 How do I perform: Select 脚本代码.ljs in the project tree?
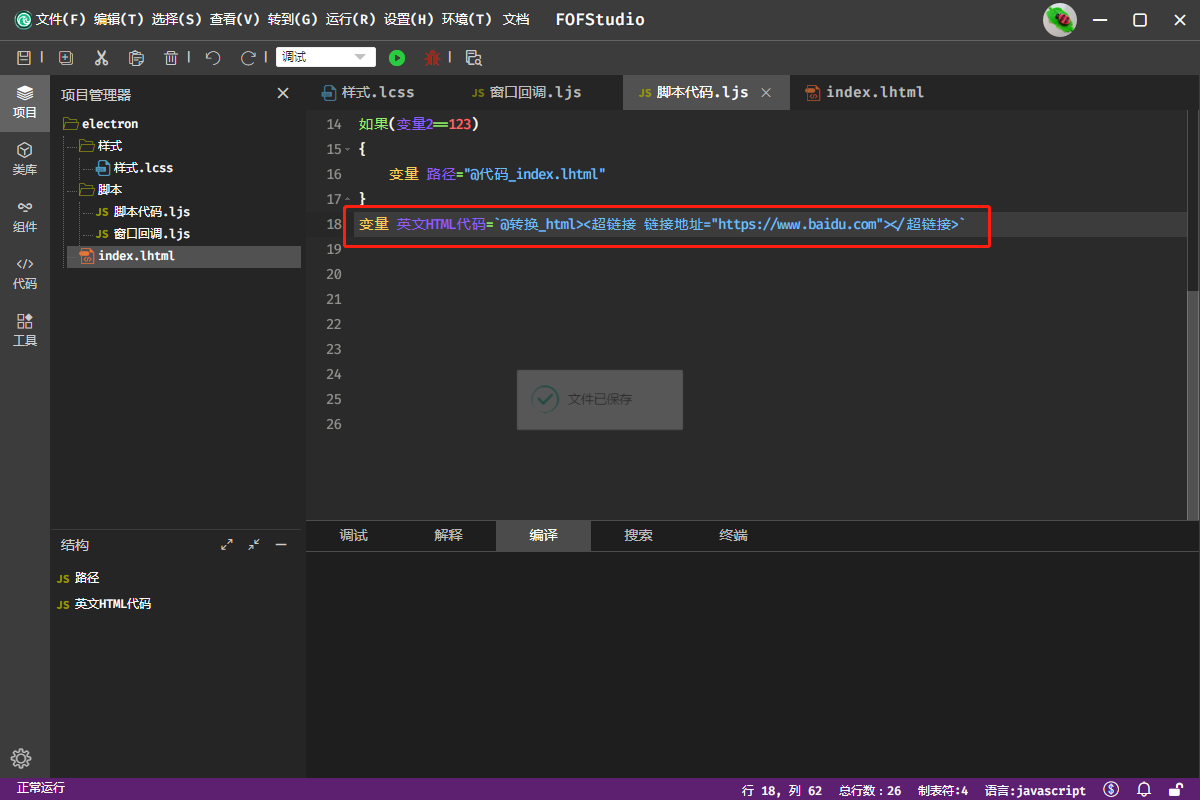point(151,212)
